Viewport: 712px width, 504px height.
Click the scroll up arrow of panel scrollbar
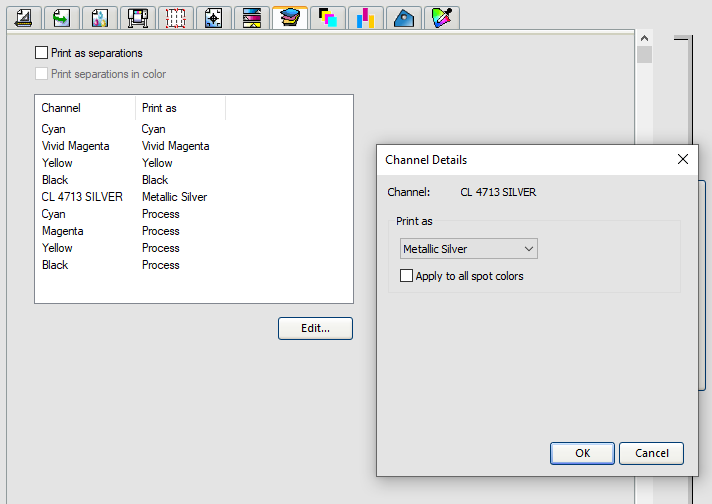coord(644,38)
